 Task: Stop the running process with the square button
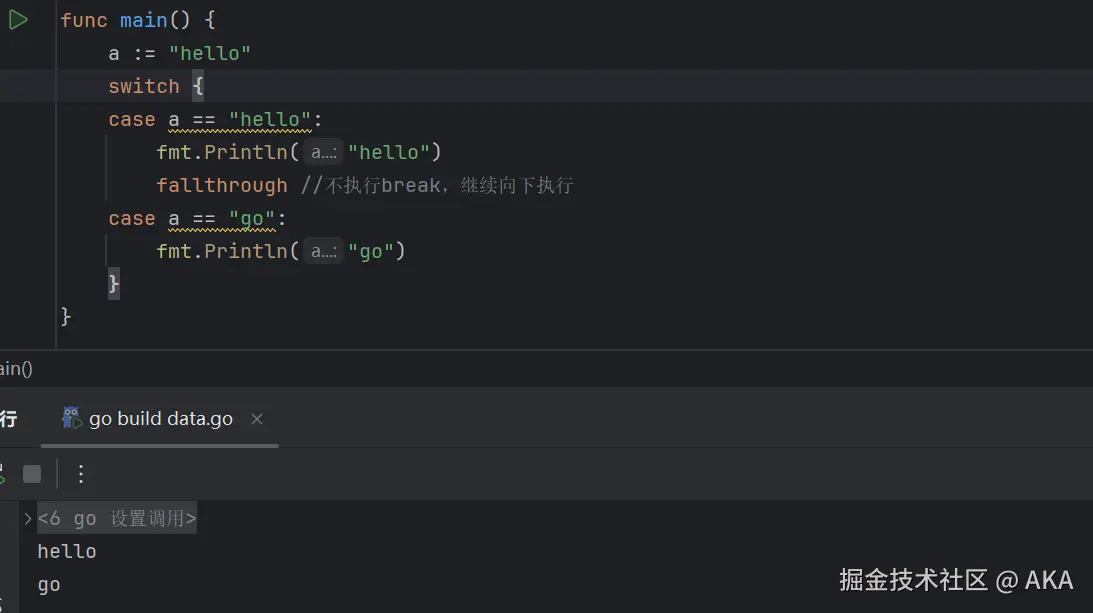coord(32,473)
